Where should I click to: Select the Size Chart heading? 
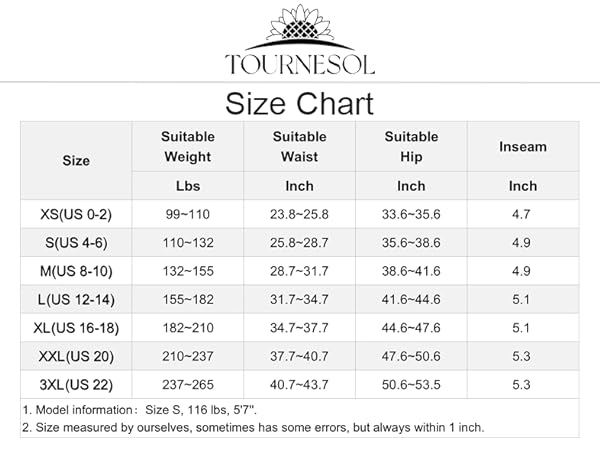(299, 103)
